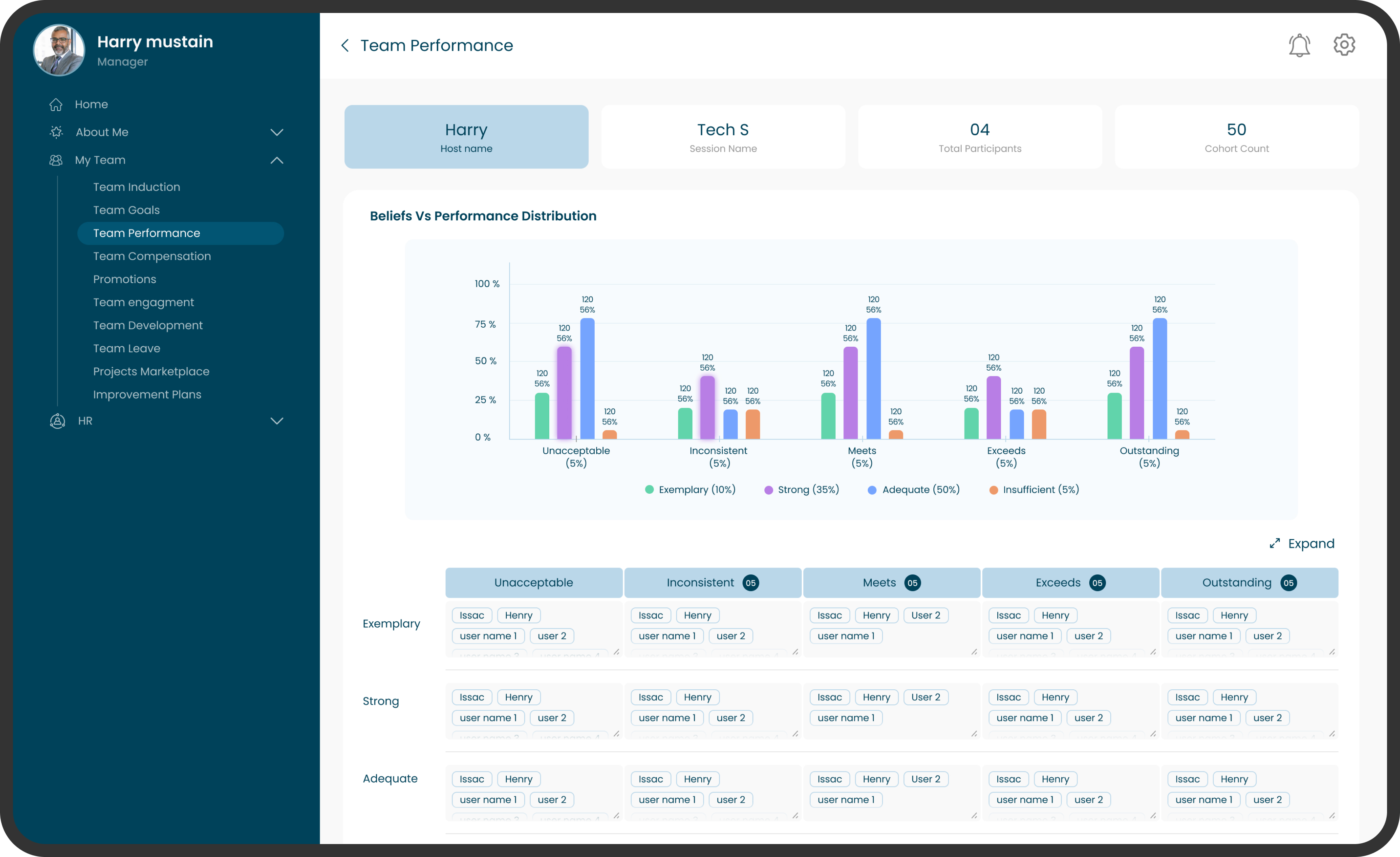
Task: Click the My Team people icon
Action: click(x=55, y=160)
